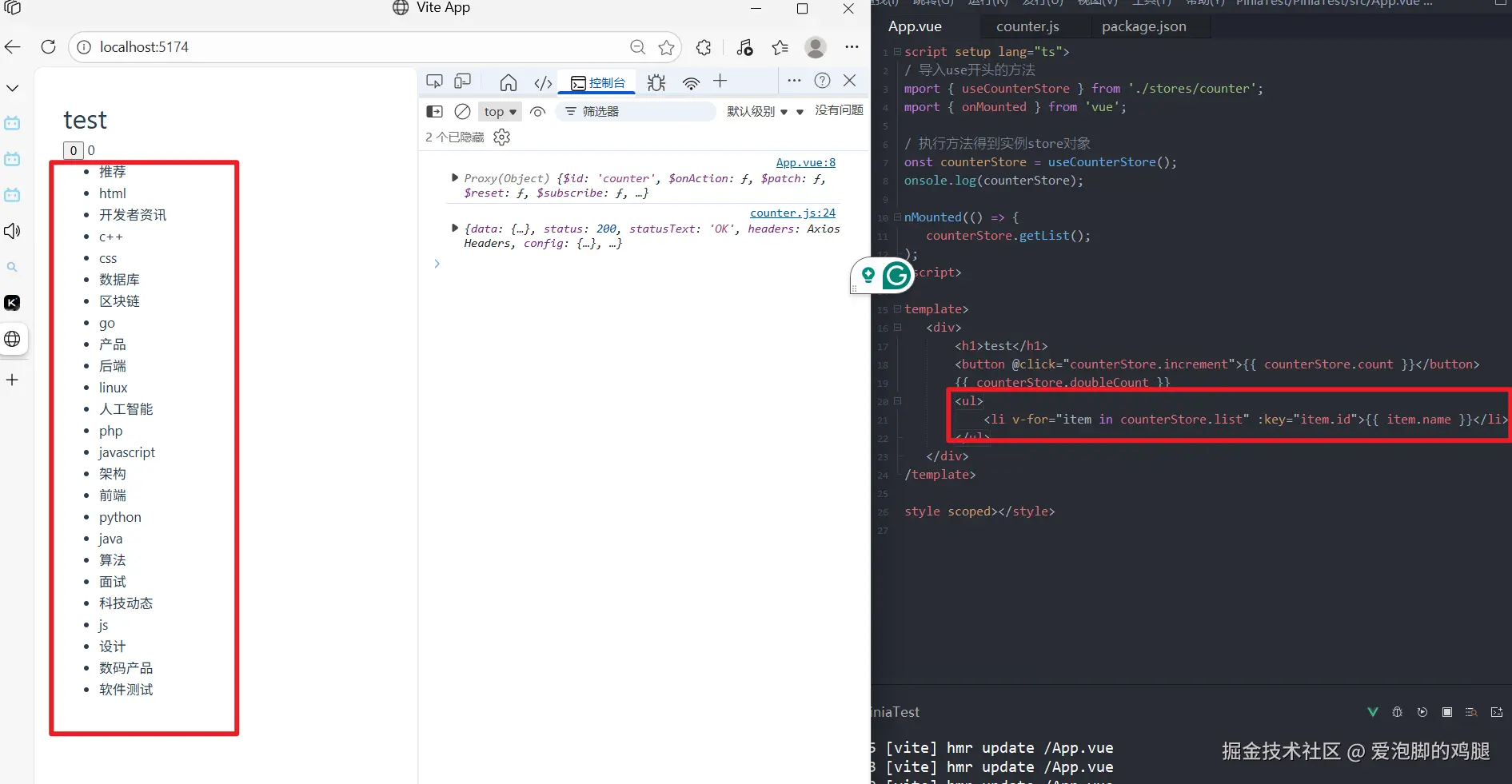Open the DevTools Network tab

click(691, 82)
